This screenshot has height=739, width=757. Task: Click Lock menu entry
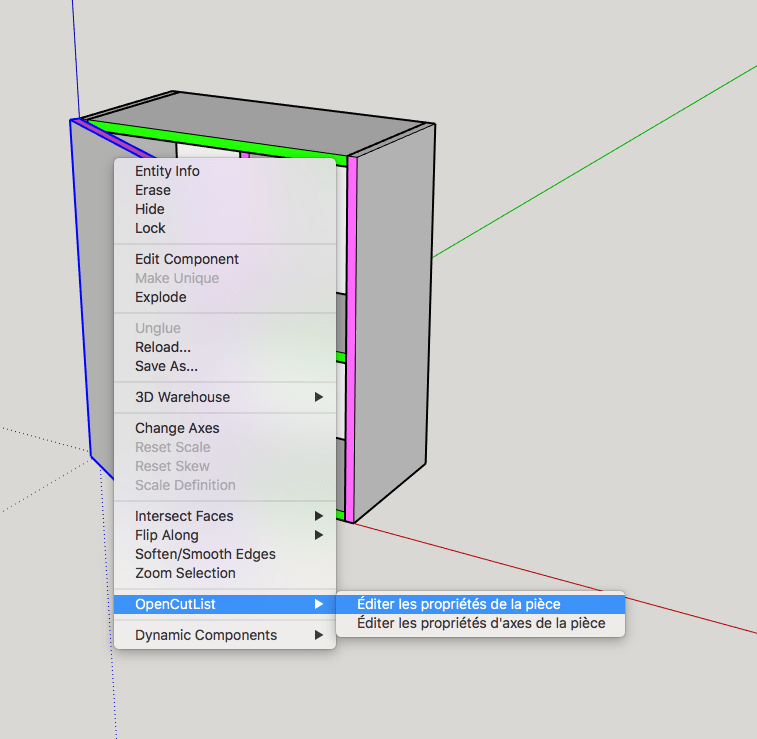point(224,228)
